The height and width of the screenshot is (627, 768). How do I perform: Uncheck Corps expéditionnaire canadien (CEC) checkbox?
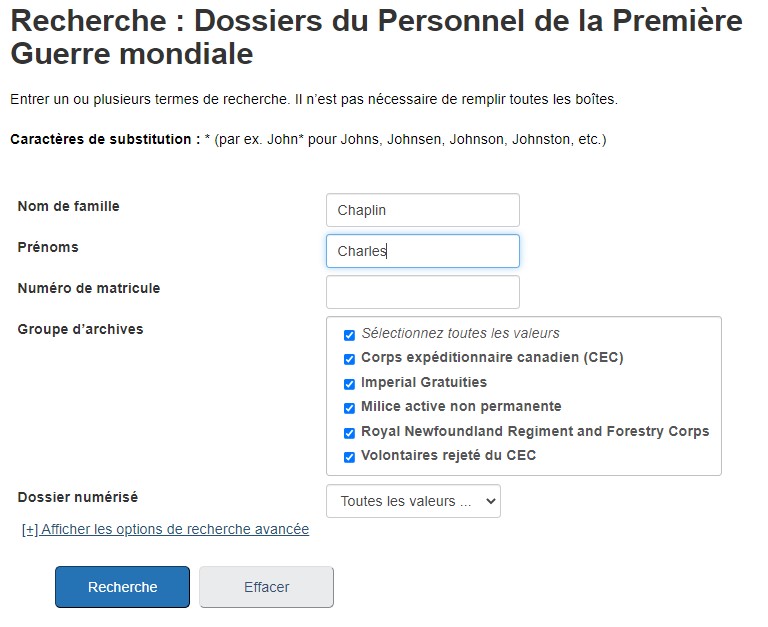(350, 359)
